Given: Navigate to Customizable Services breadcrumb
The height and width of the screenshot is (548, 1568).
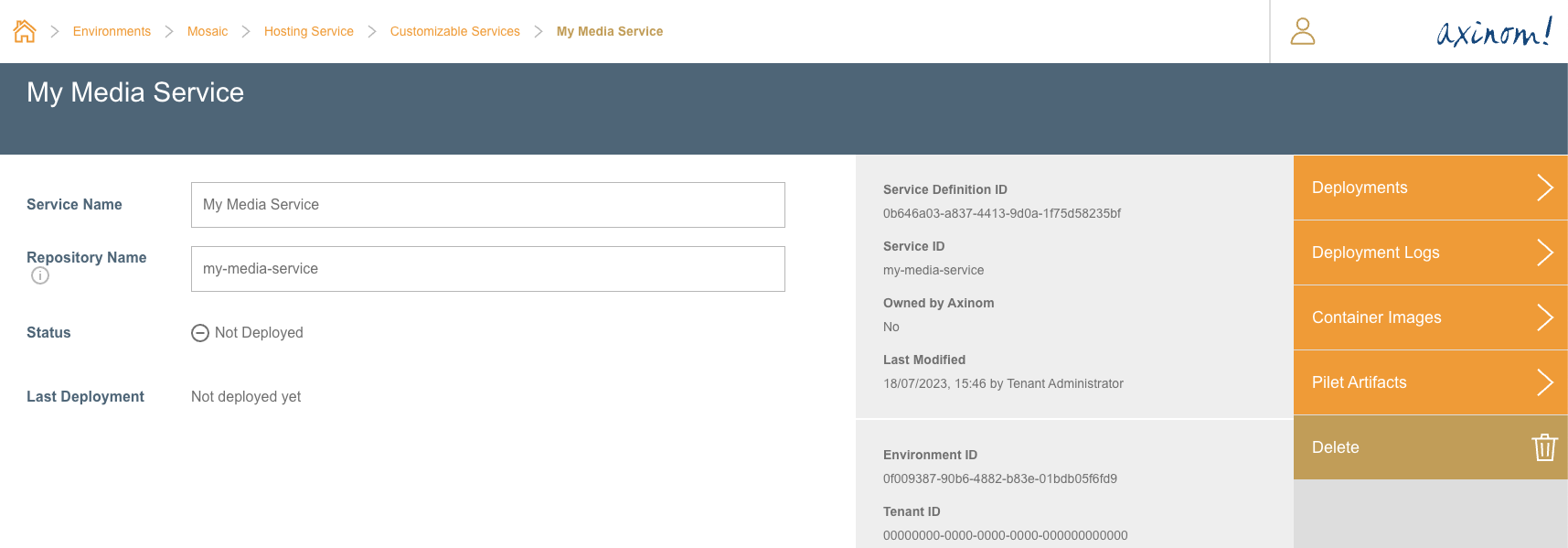Looking at the screenshot, I should click(454, 31).
